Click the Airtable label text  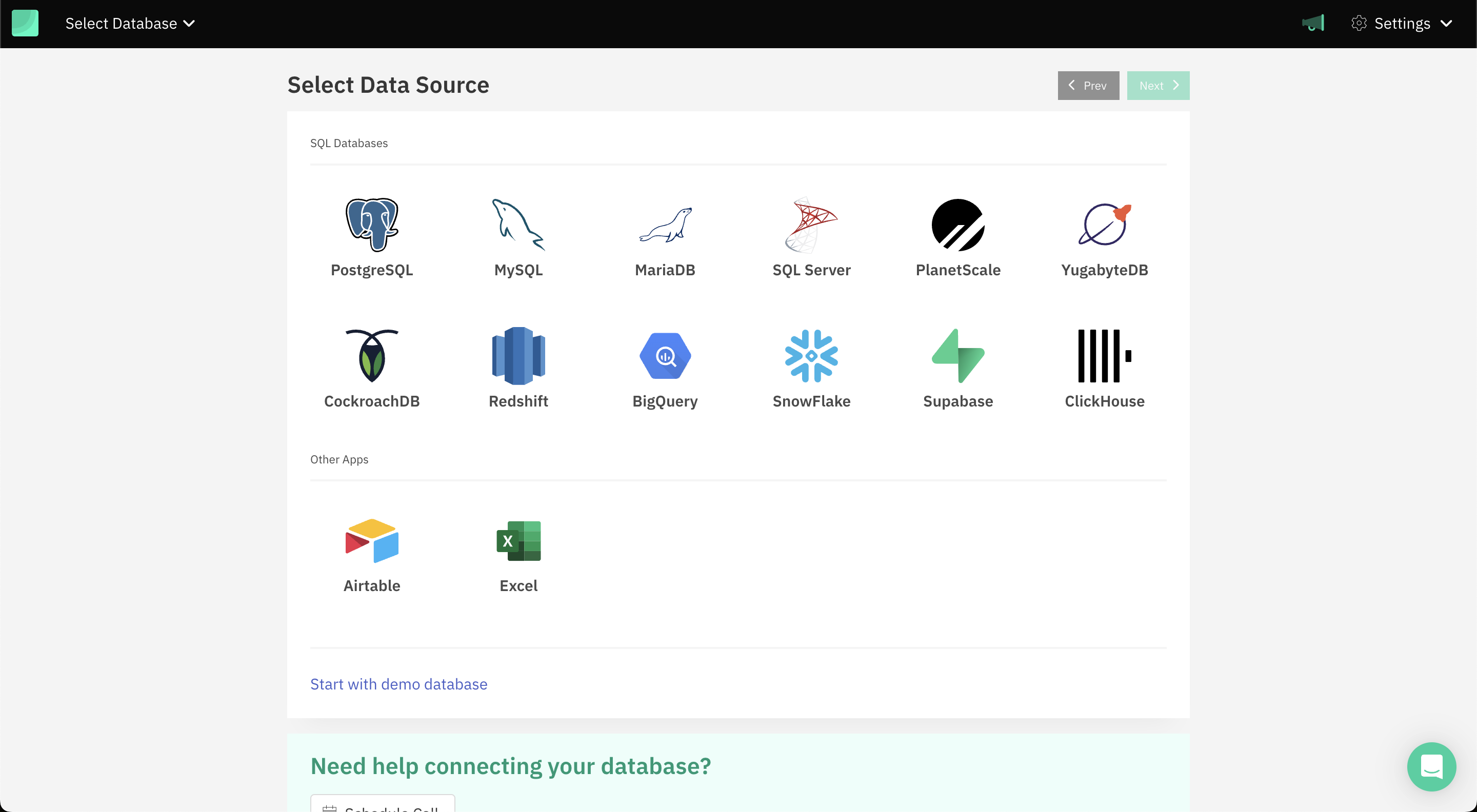371,585
